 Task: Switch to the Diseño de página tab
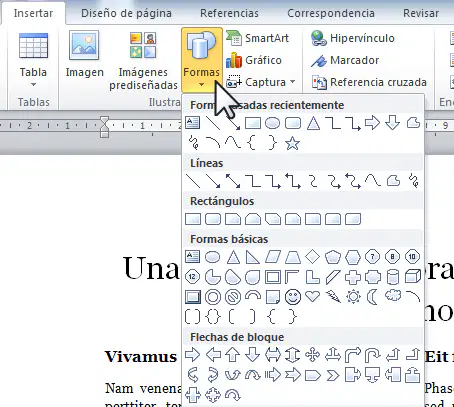pos(126,13)
